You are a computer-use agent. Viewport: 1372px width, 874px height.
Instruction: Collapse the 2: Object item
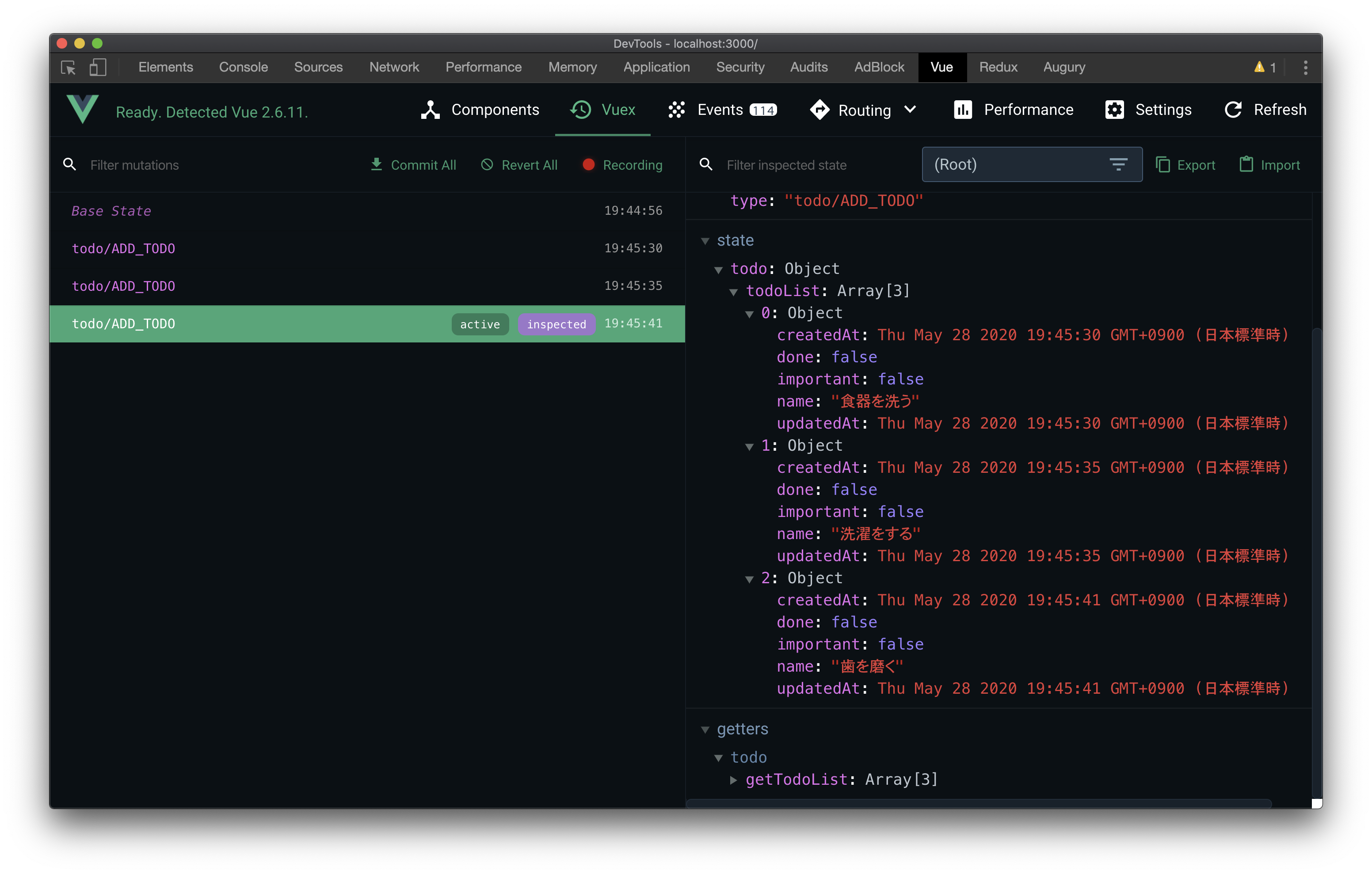pyautogui.click(x=749, y=579)
